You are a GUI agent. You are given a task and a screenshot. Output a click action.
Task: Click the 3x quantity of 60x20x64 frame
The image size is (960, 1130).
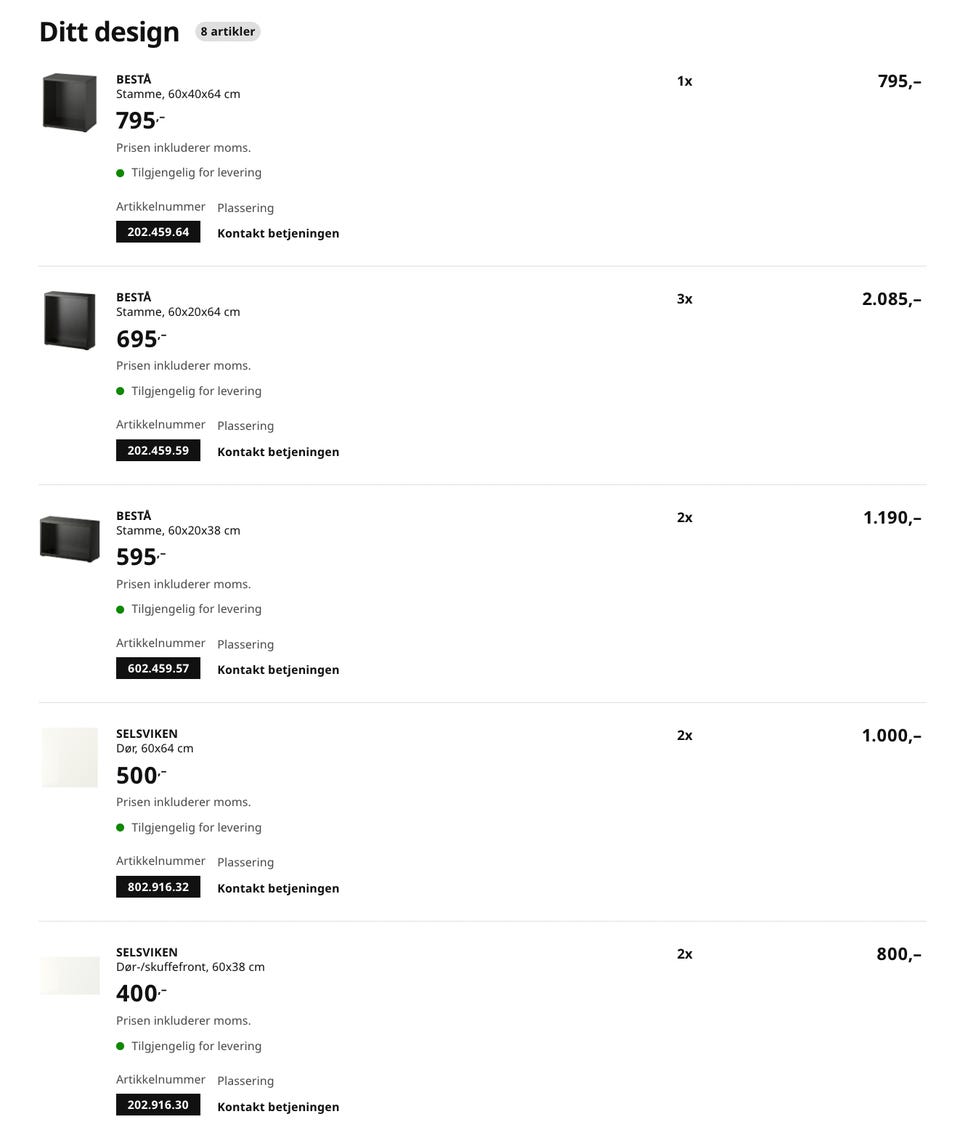point(685,299)
